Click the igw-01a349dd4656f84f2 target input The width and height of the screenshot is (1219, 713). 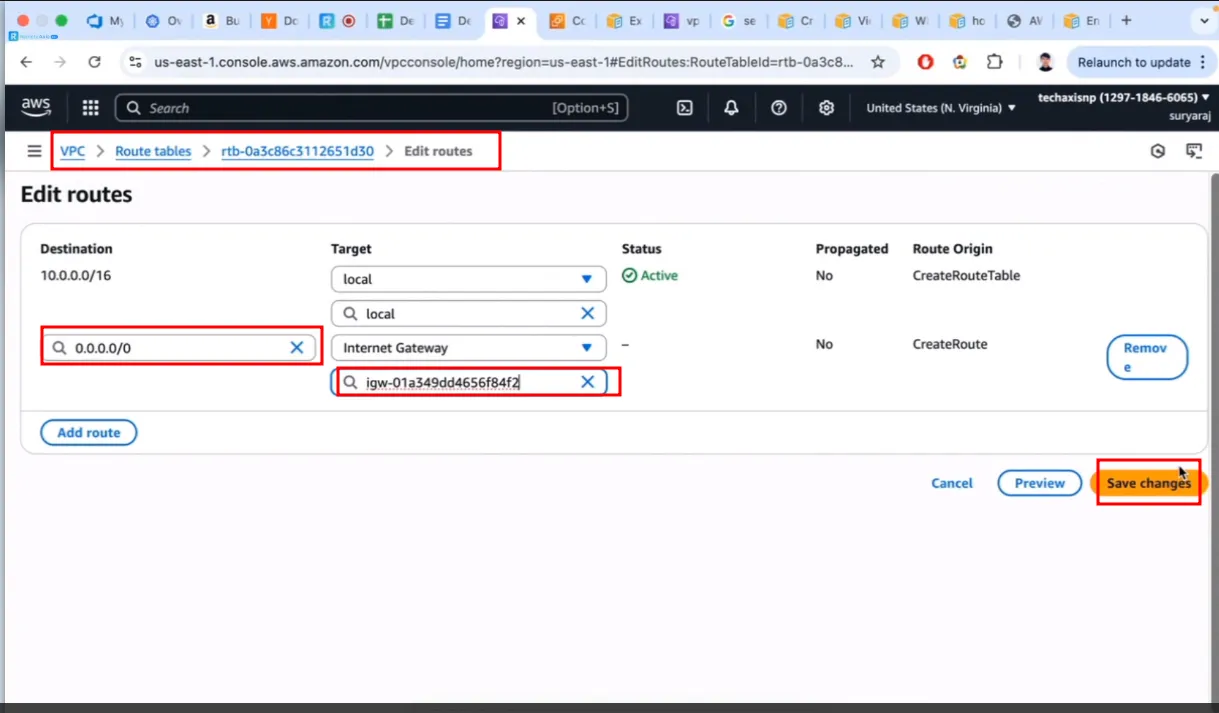[469, 382]
